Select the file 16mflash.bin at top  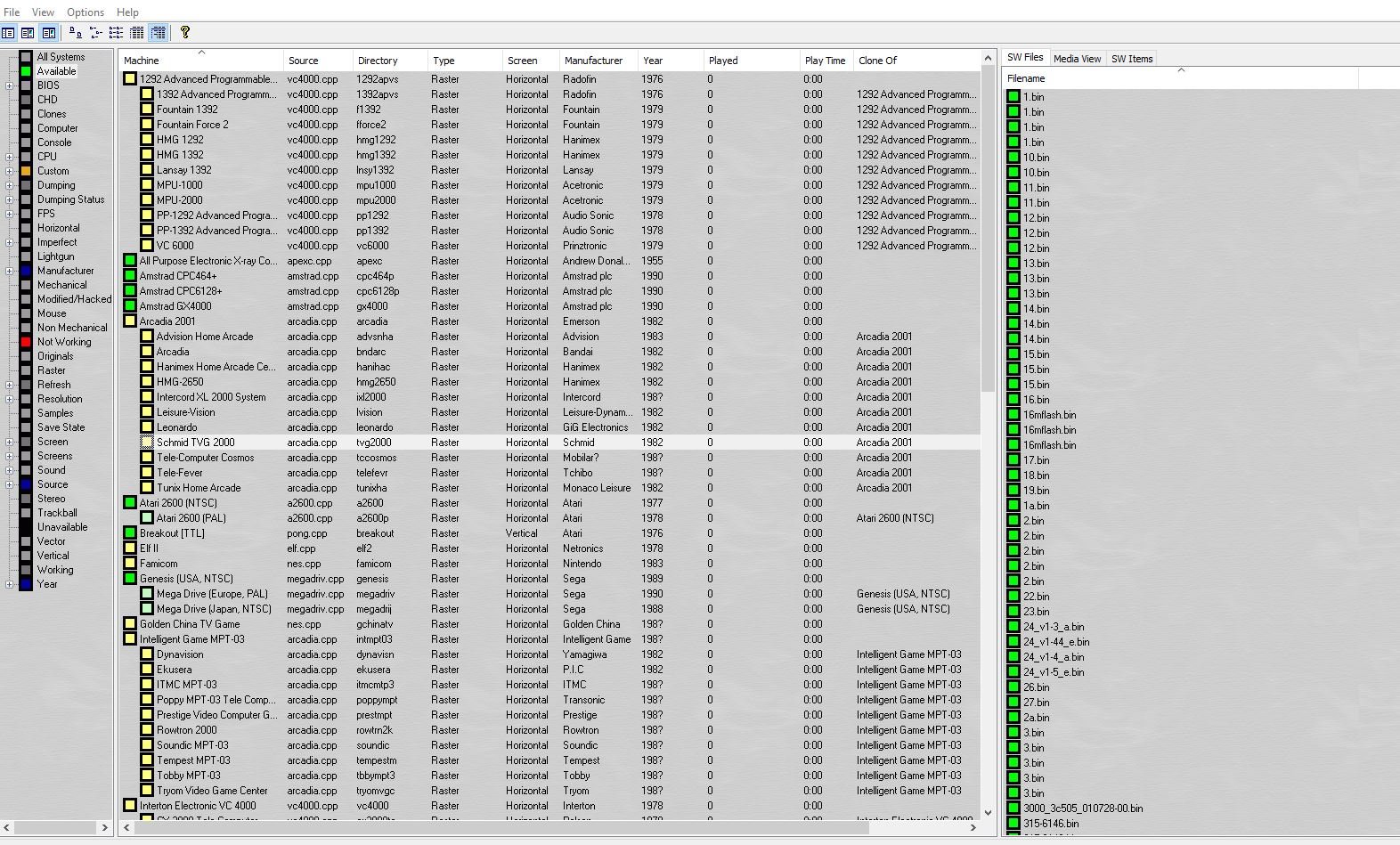pos(1049,415)
